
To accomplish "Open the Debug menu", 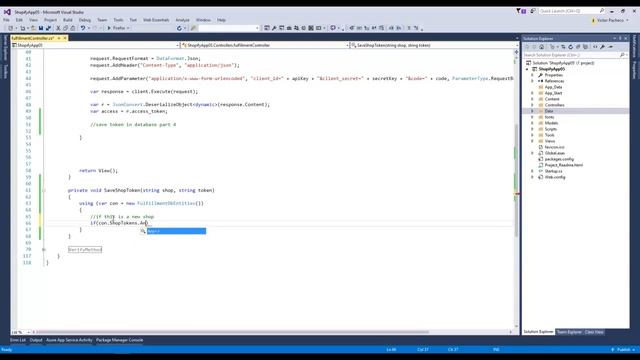I will click(85, 20).
